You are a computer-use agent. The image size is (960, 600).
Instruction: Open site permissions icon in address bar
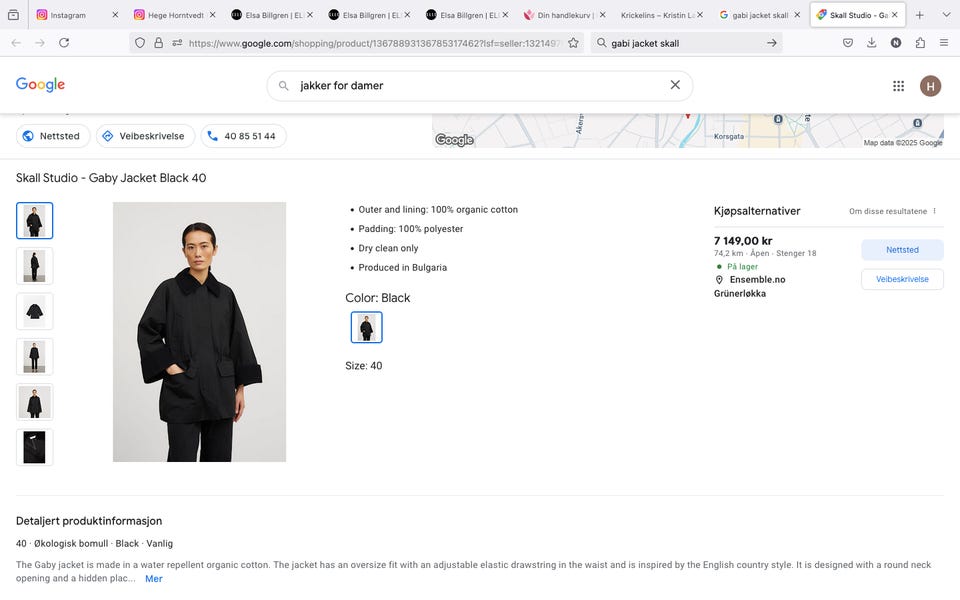(x=178, y=43)
